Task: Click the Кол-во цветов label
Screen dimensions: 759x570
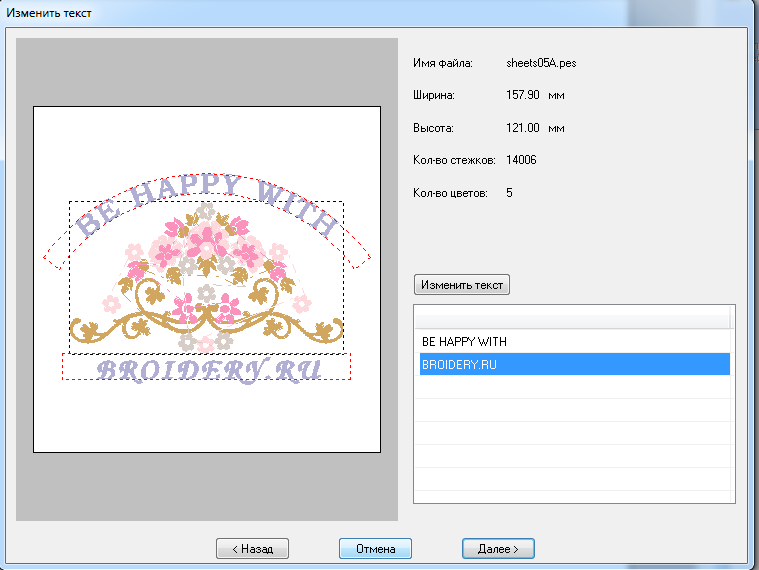Action: 449,192
